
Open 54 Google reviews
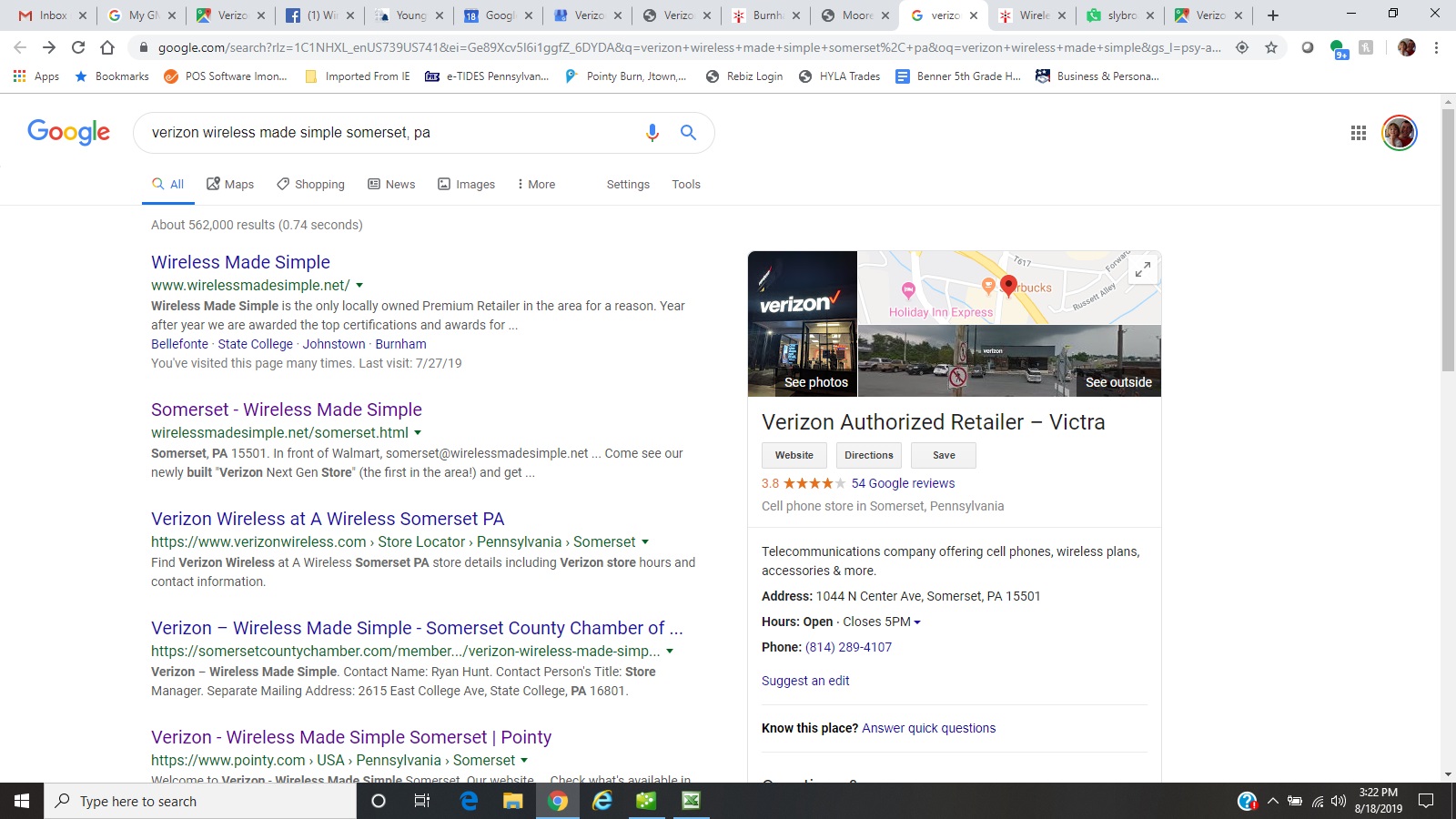pos(903,483)
